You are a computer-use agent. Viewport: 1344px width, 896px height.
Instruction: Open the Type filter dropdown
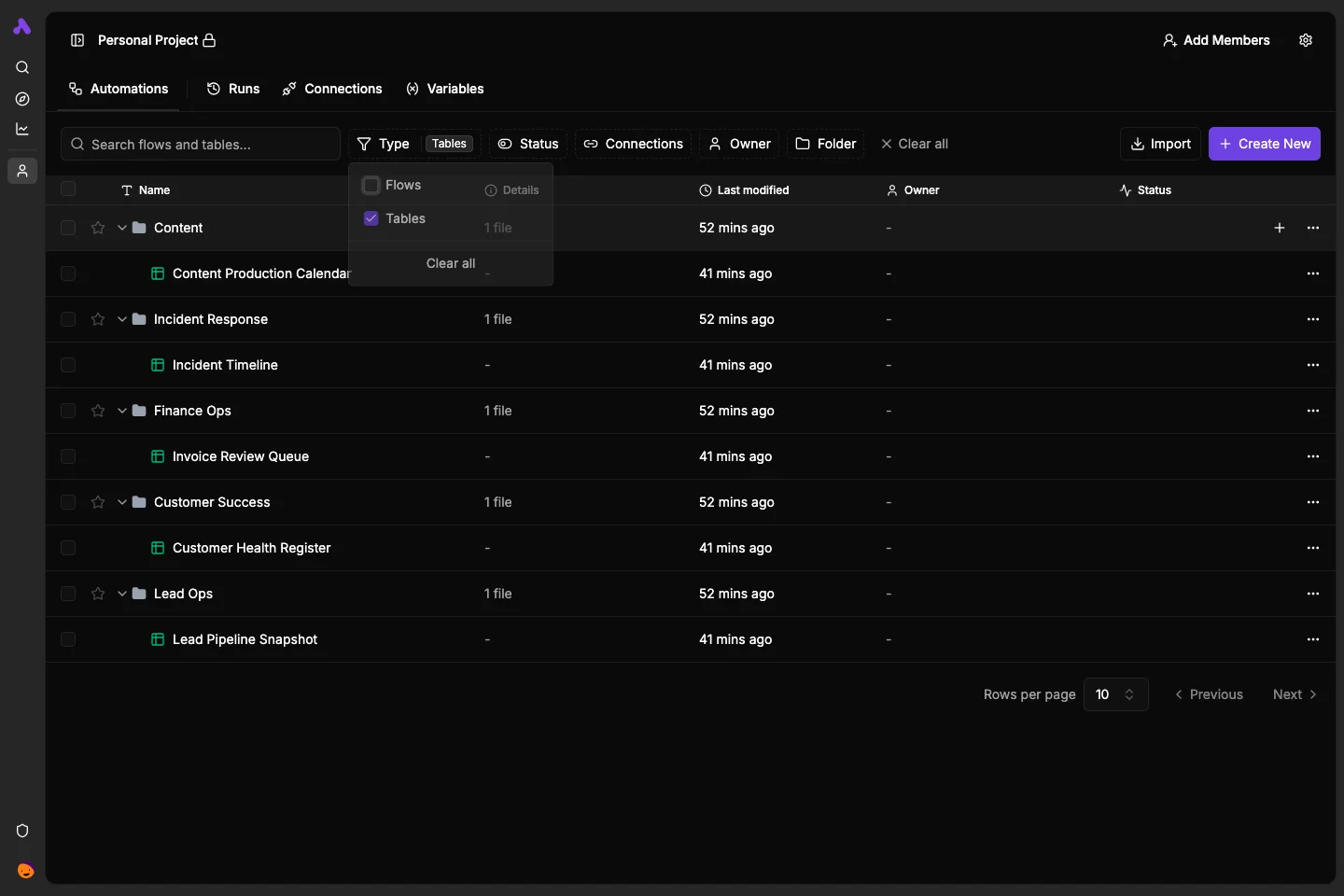414,144
